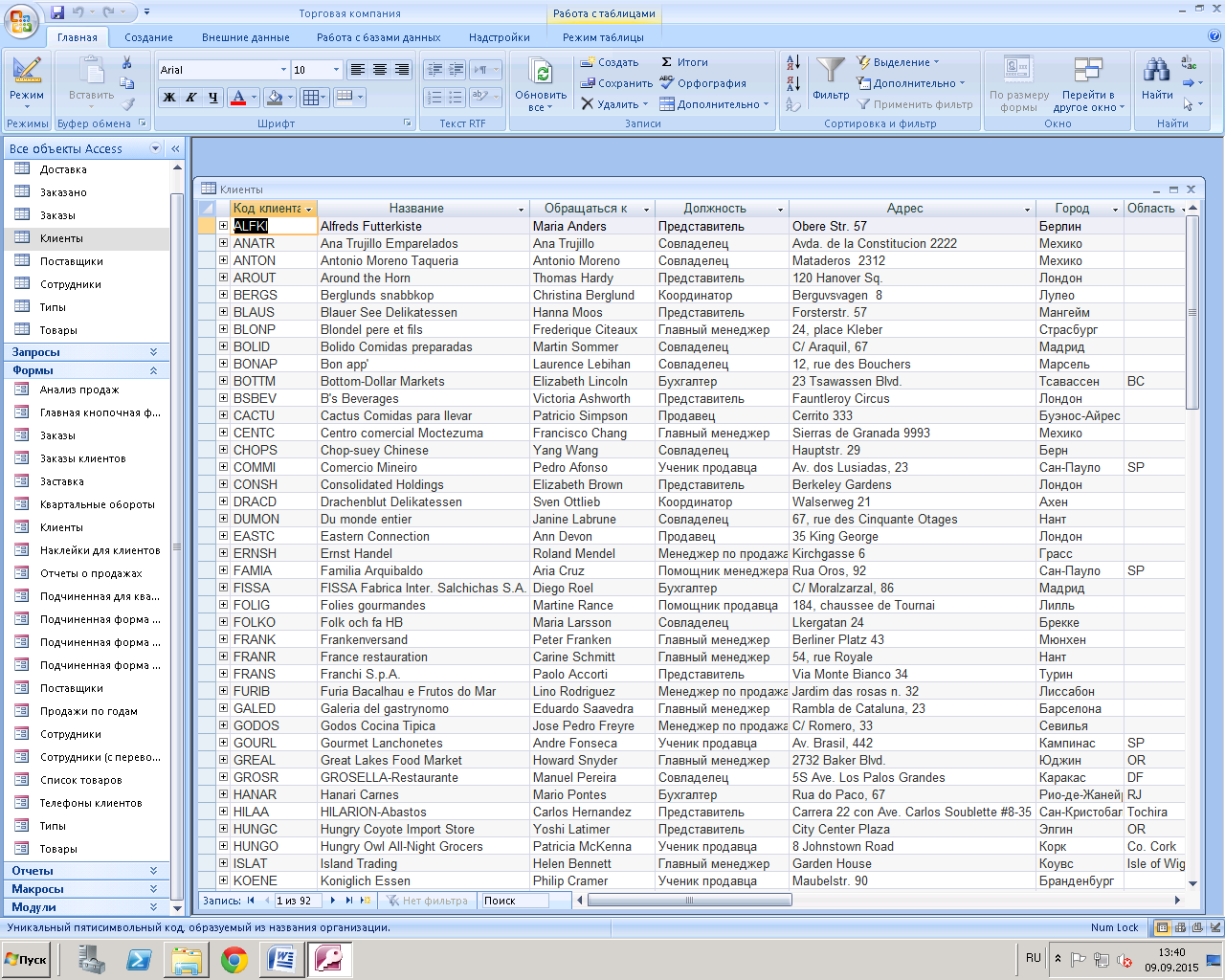Switch to the Создание ribbon tab
Screen dimensions: 1225x980
148,37
